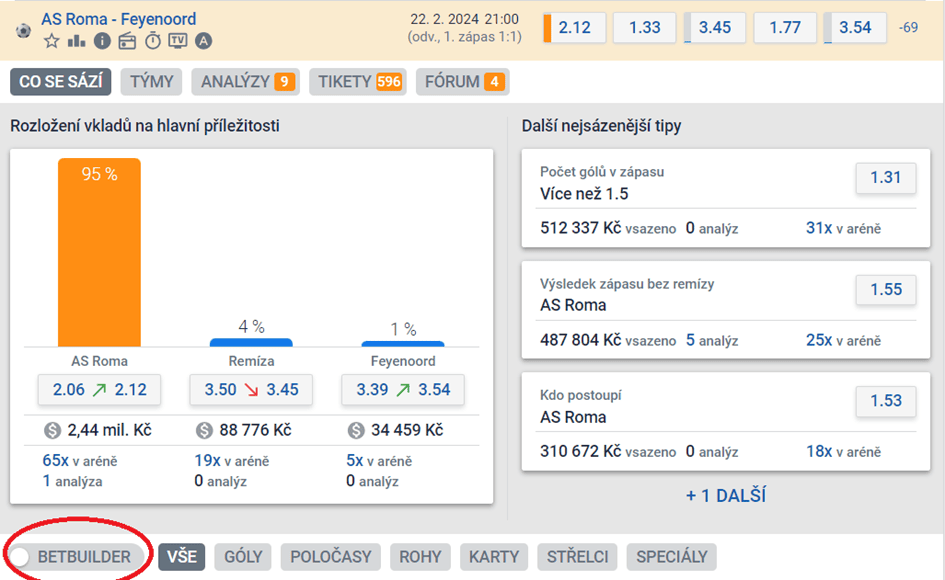Click the 2,44 mil. Kč amount
Viewport: 945px width, 580px height.
pyautogui.click(x=109, y=430)
